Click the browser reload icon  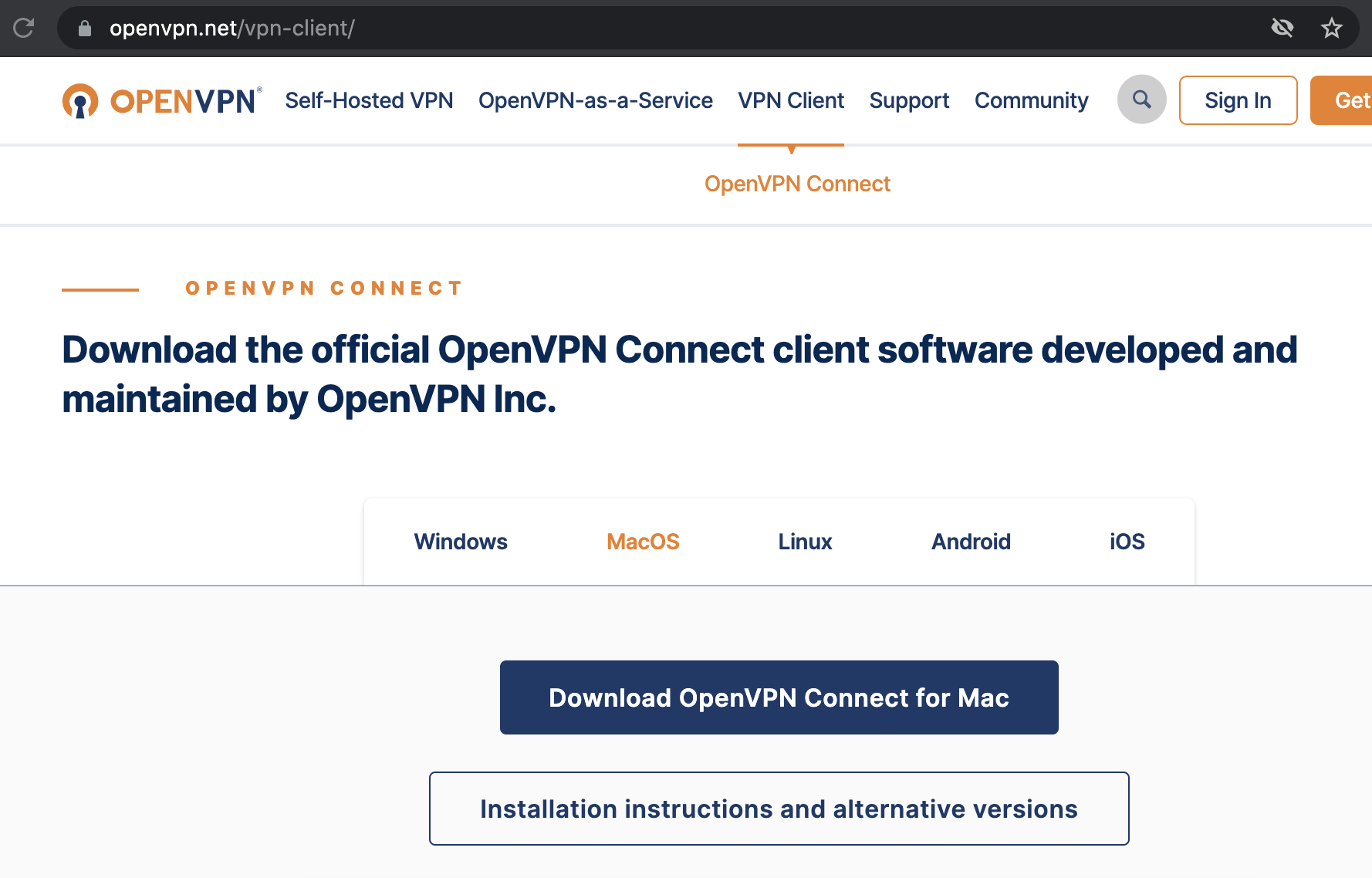tap(24, 29)
